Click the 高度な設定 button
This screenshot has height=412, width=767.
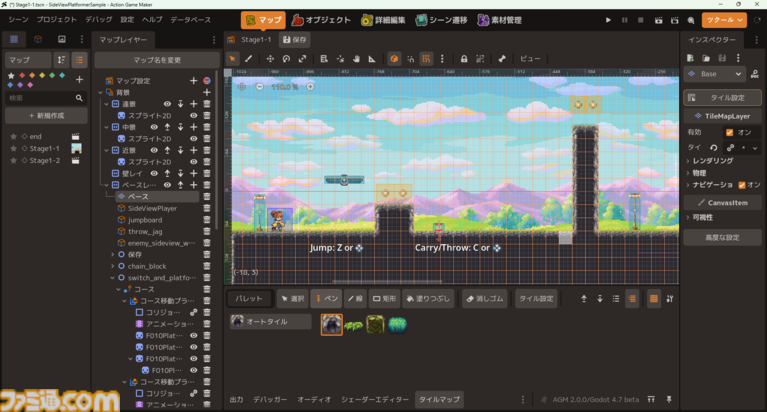click(x=722, y=237)
